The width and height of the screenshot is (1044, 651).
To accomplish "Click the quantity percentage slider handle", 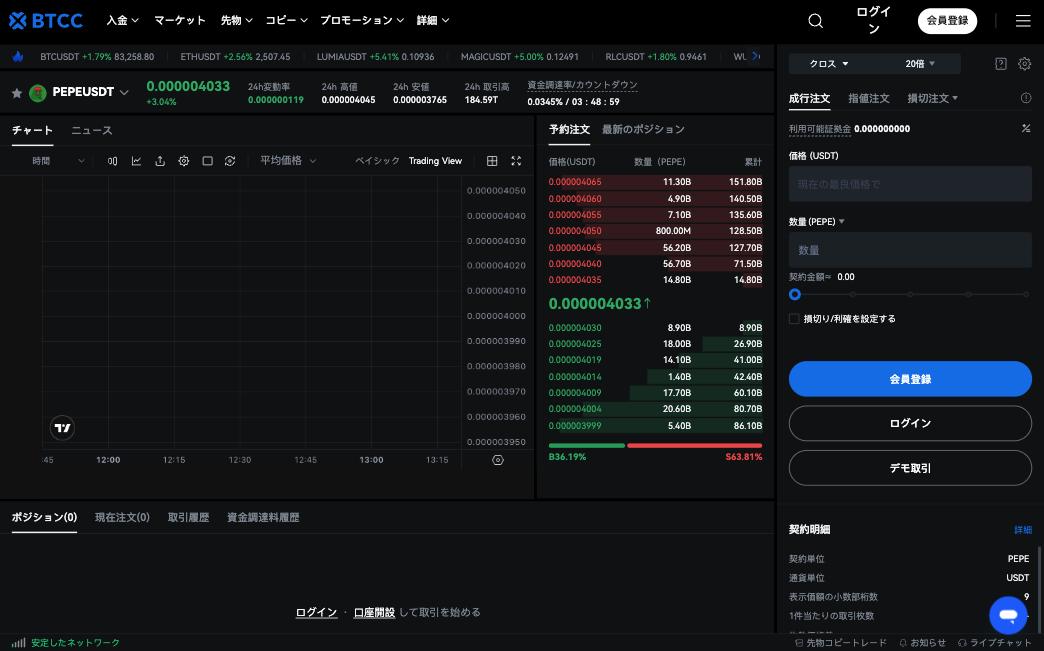I will [x=794, y=294].
